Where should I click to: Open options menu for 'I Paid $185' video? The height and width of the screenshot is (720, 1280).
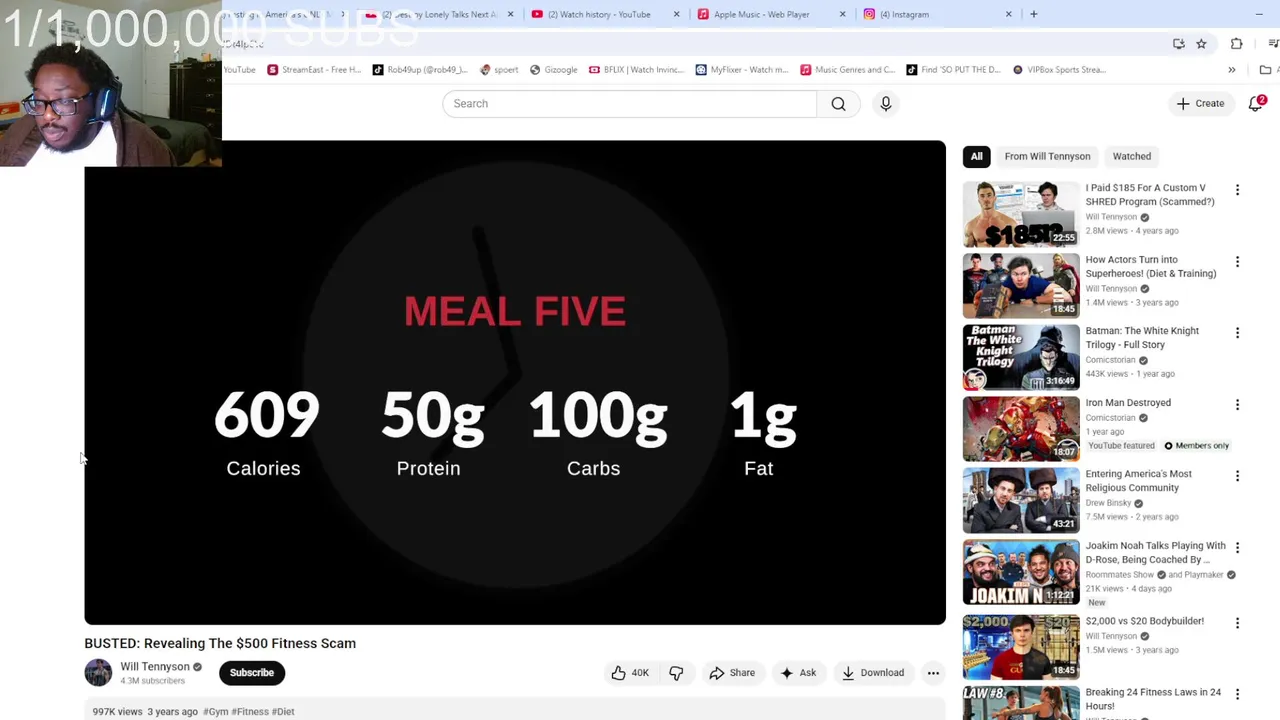point(1237,190)
